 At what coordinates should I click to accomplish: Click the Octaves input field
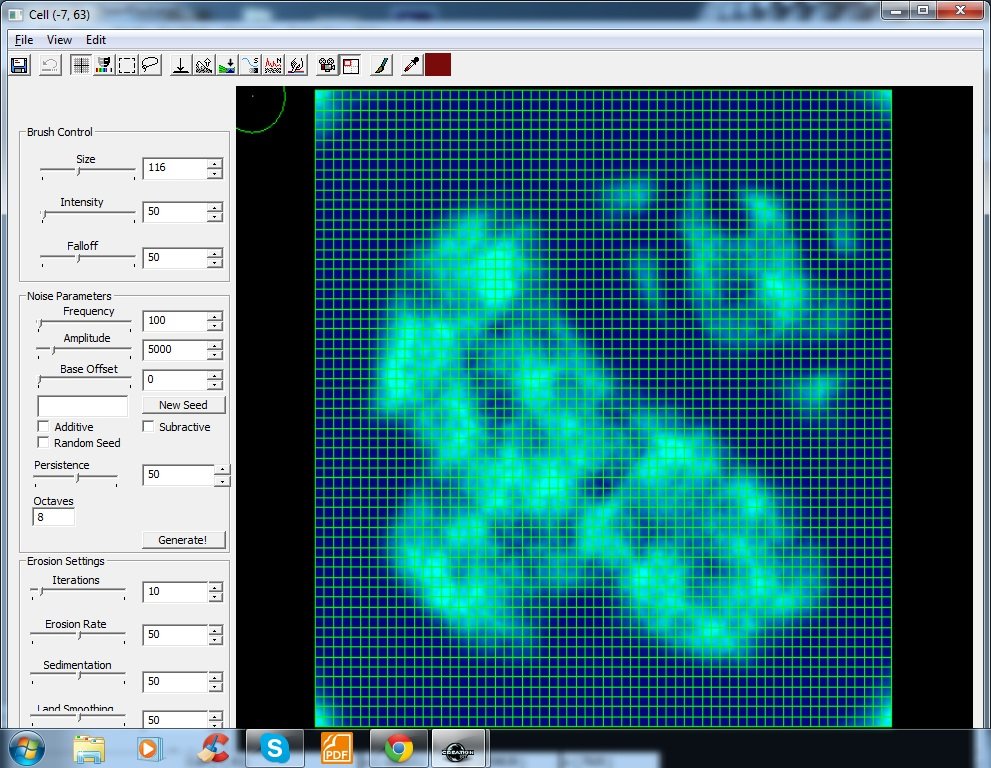click(55, 518)
